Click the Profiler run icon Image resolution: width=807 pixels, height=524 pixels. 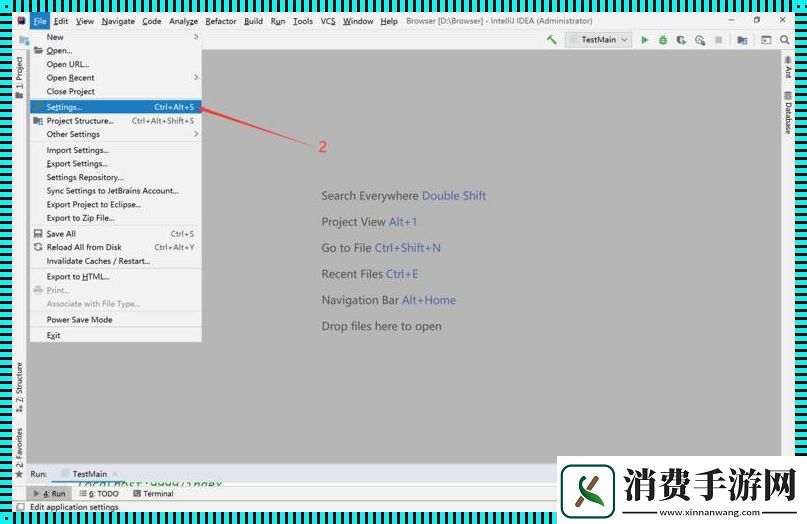(x=700, y=40)
